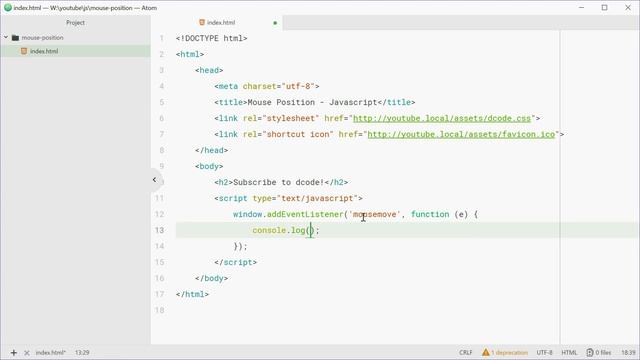Click line number 1 in gutter
The image size is (640, 360).
point(162,38)
